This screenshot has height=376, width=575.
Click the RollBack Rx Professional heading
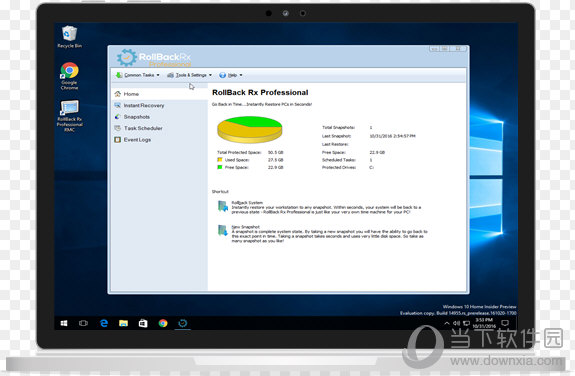pos(260,92)
